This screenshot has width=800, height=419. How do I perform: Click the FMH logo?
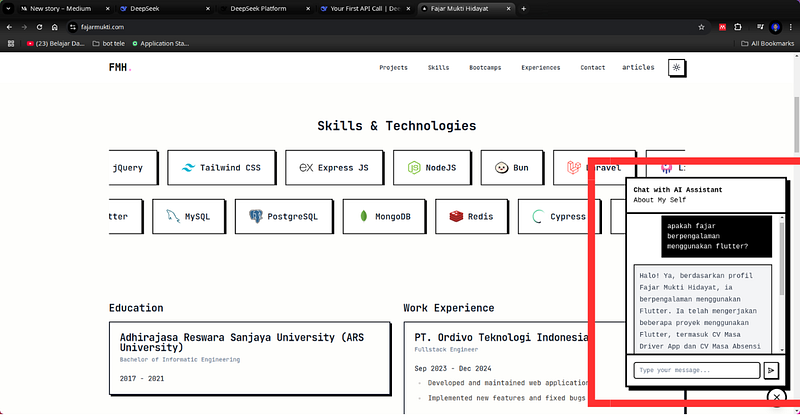120,67
